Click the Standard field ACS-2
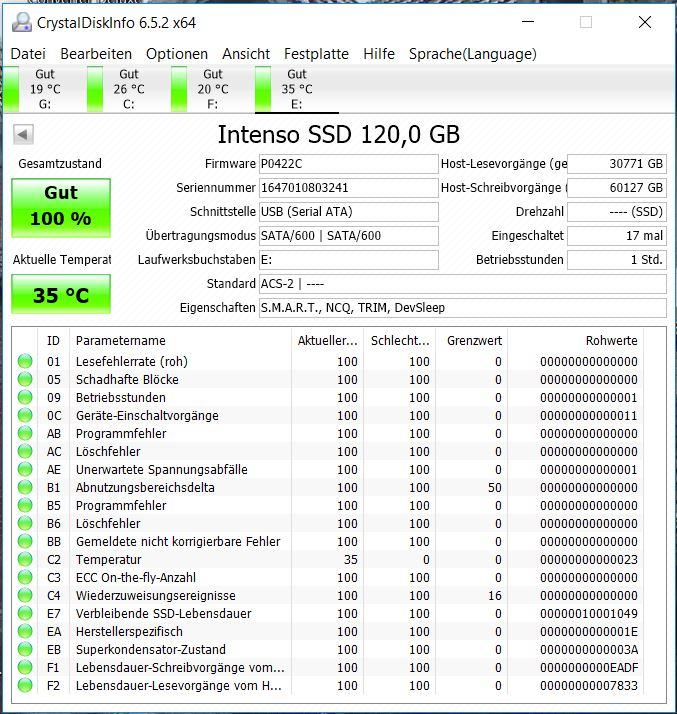677x714 pixels. [x=463, y=284]
